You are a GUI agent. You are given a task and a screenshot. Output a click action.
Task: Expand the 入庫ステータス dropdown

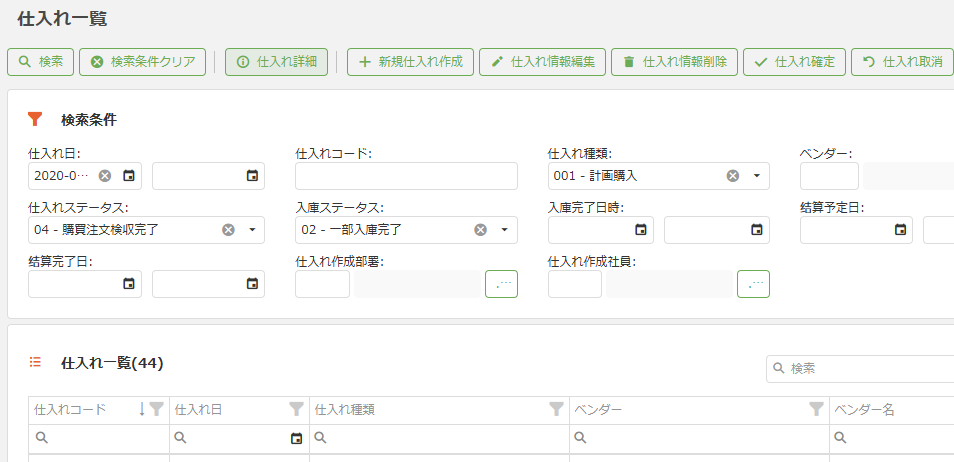(x=504, y=230)
